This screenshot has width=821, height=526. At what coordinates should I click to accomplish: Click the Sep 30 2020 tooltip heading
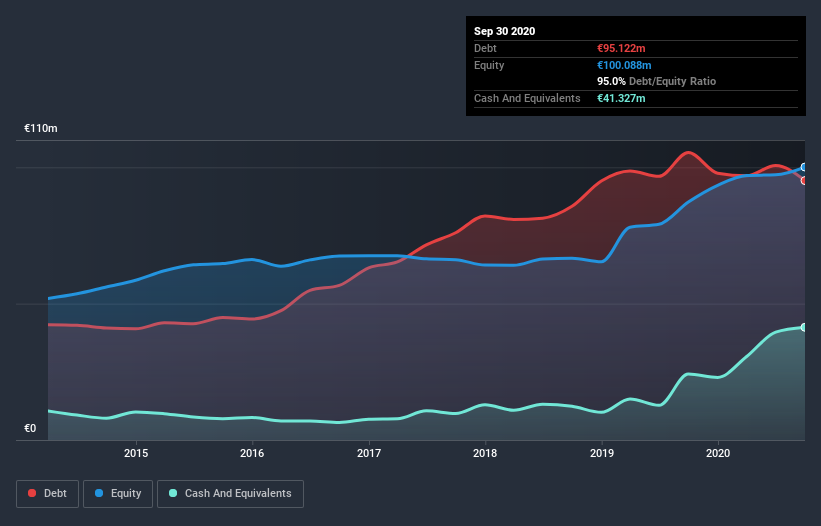pyautogui.click(x=505, y=31)
